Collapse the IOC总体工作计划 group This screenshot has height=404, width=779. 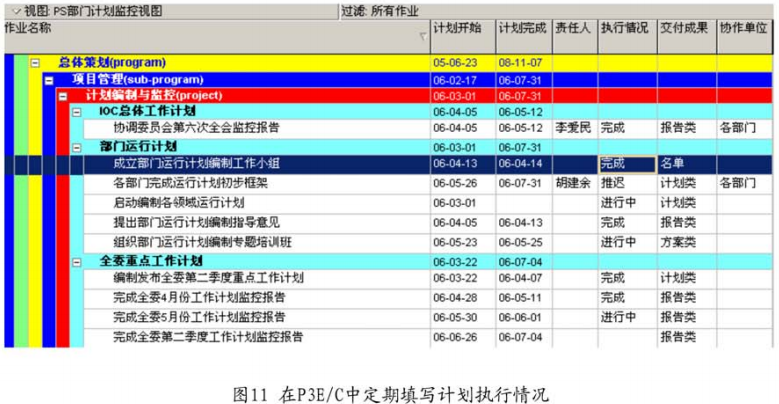coord(75,112)
